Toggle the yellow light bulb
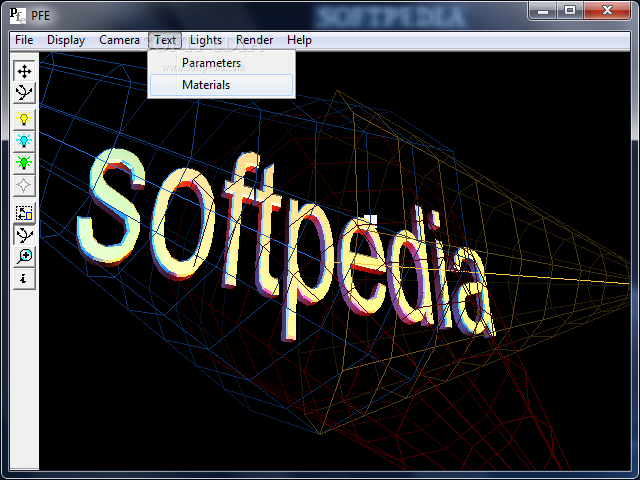640x480 pixels. coord(24,119)
